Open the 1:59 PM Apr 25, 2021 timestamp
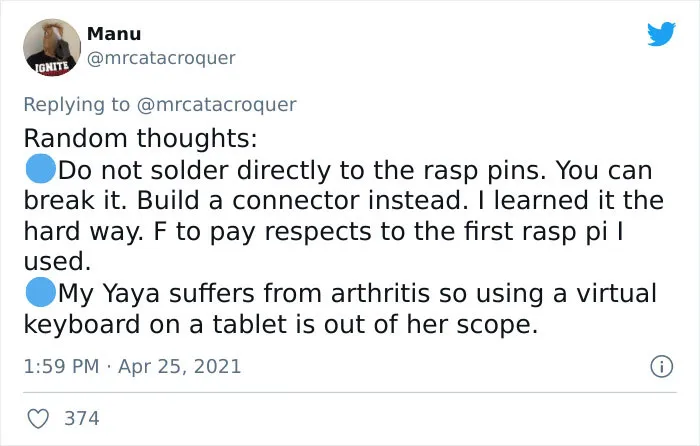Screen dimensions: 700x446 tap(132, 367)
